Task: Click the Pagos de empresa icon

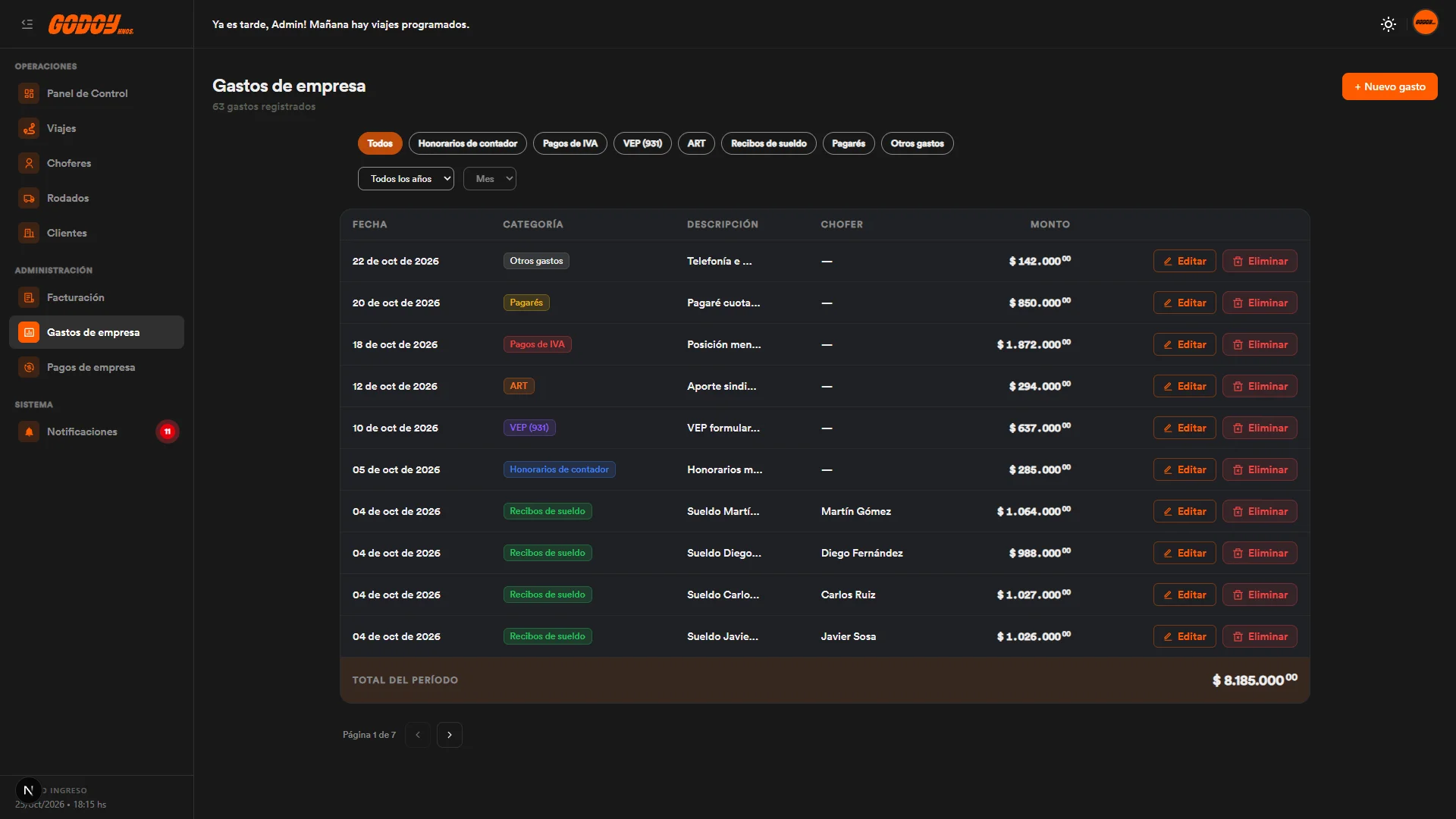Action: pyautogui.click(x=29, y=367)
